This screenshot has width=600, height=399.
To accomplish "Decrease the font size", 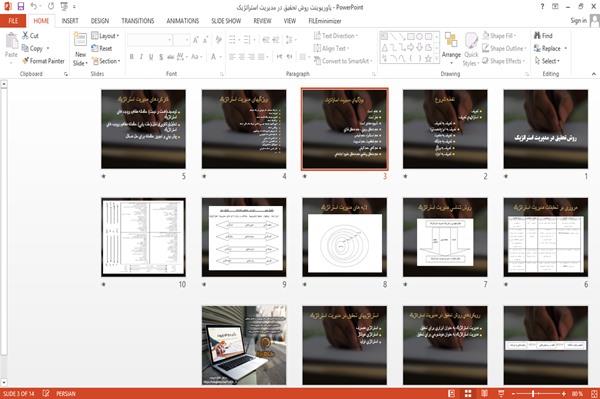I will [x=205, y=40].
